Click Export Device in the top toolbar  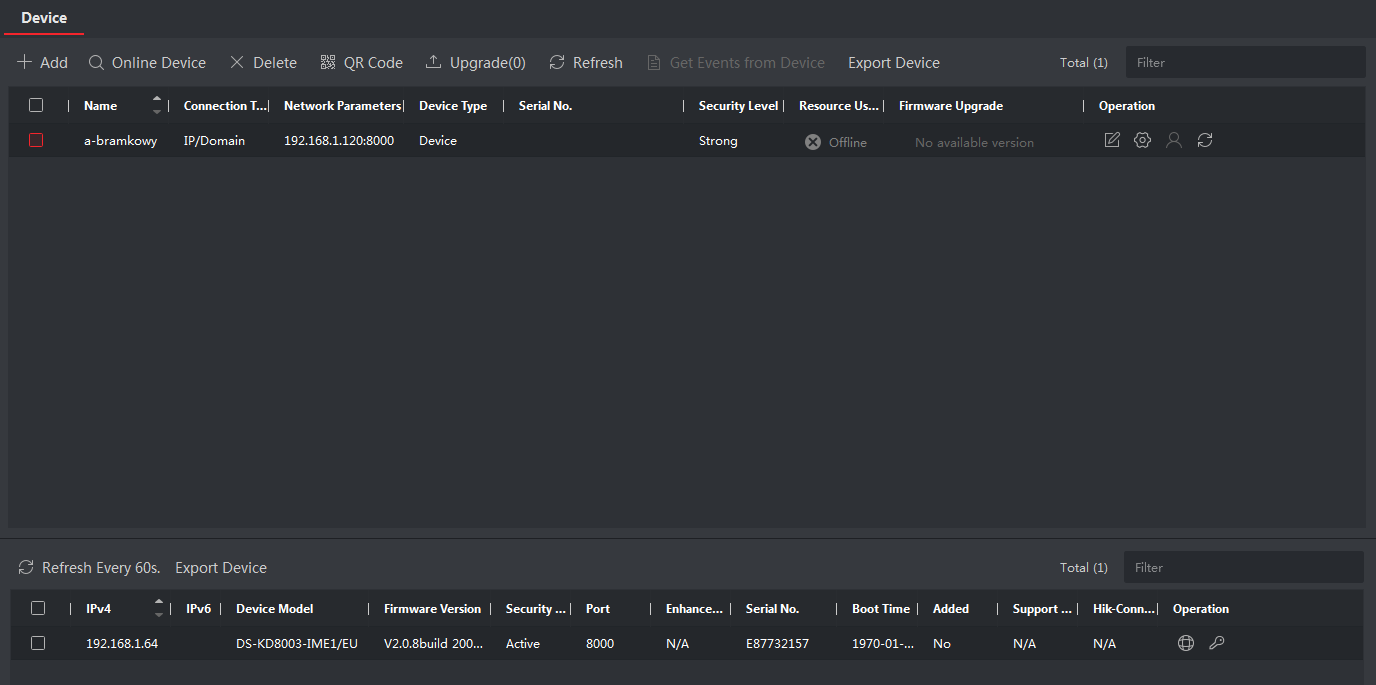[x=893, y=63]
